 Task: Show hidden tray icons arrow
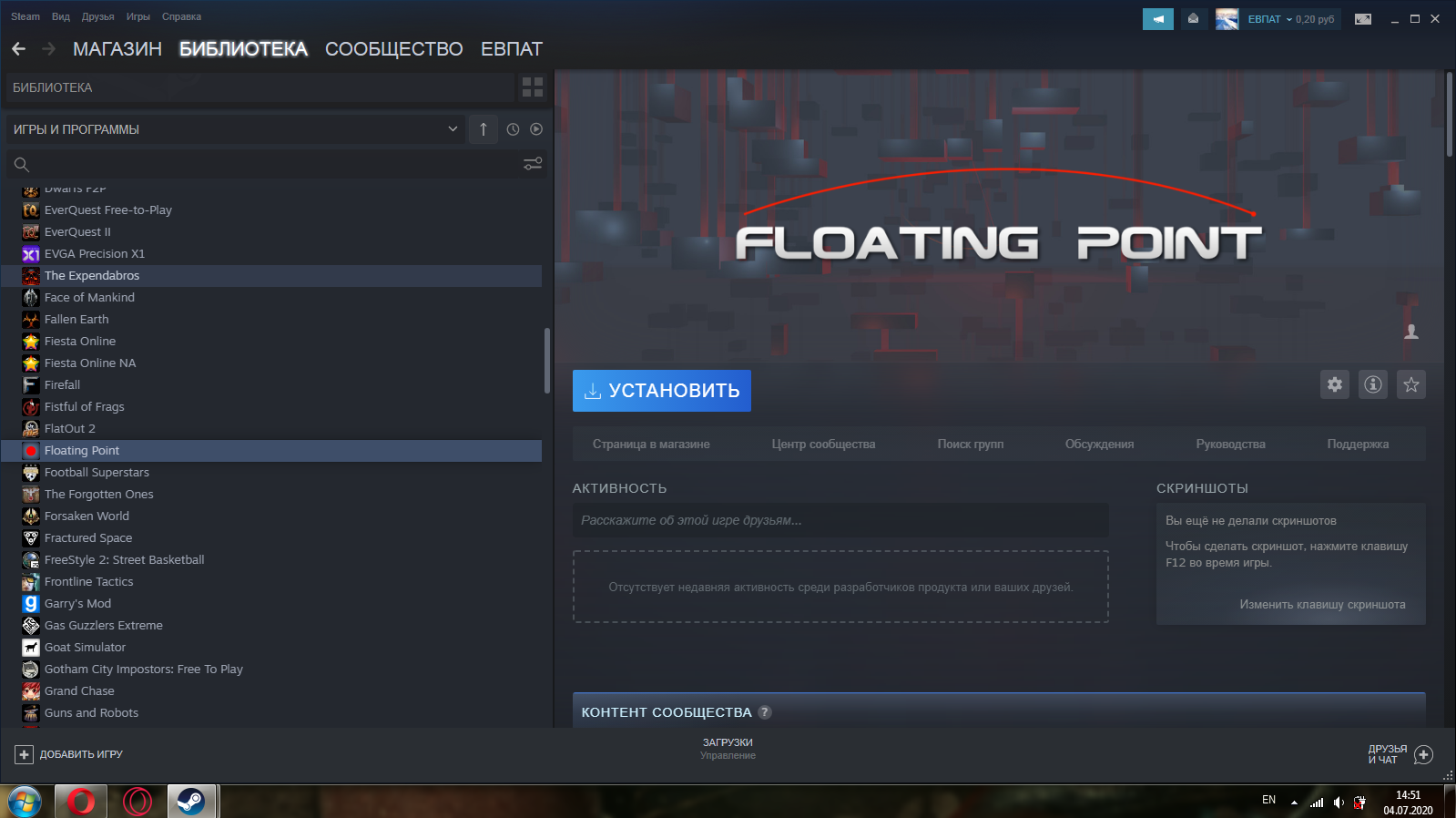point(1294,803)
